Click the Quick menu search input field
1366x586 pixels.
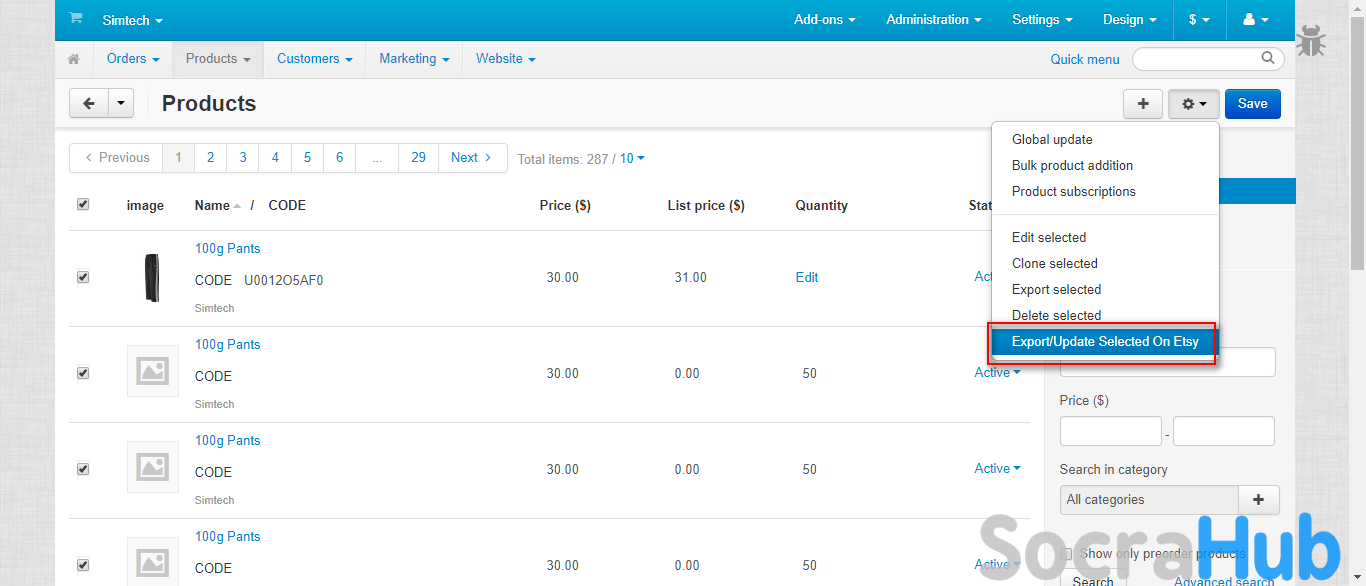(x=1198, y=59)
